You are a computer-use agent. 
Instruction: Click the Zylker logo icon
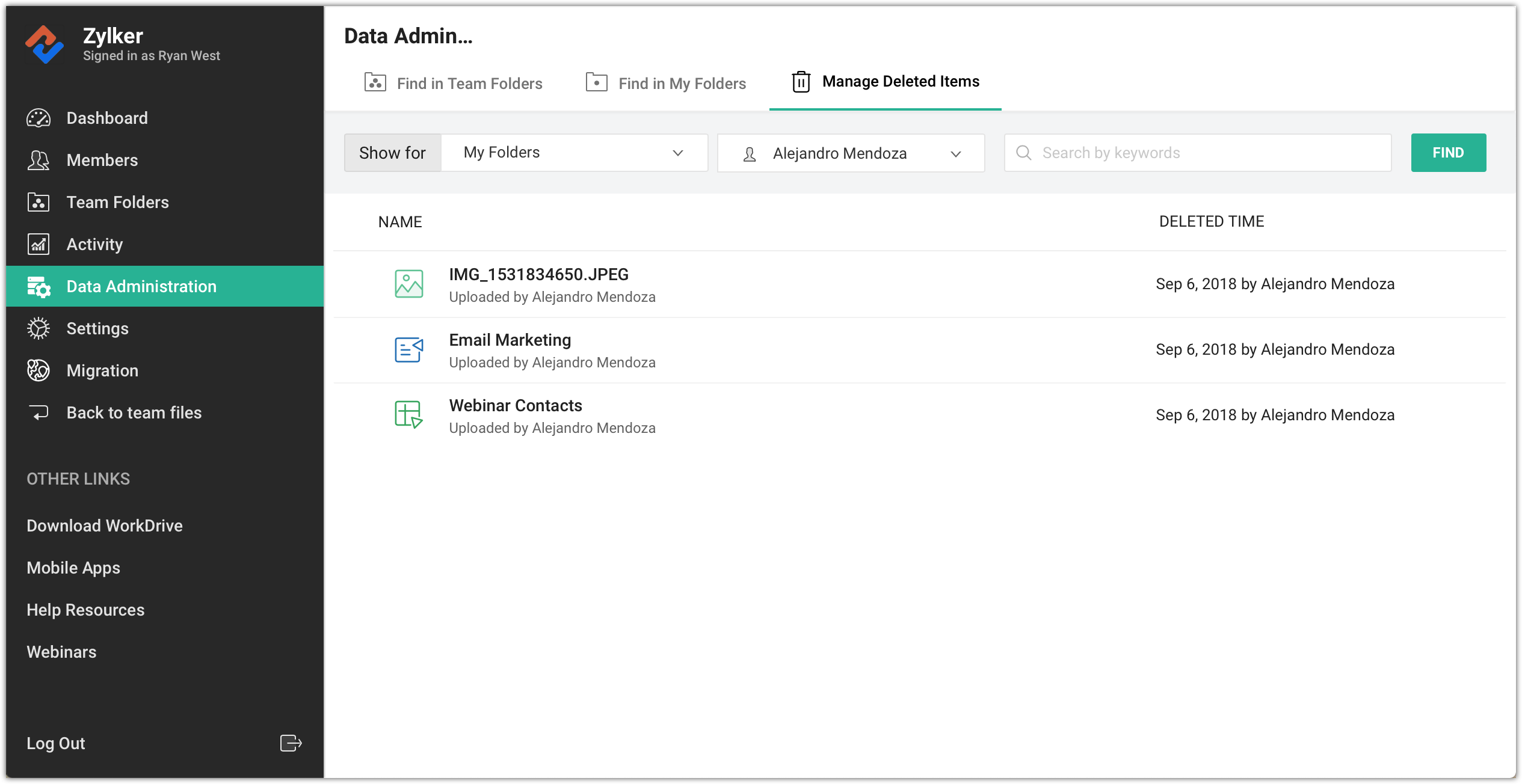pyautogui.click(x=44, y=44)
